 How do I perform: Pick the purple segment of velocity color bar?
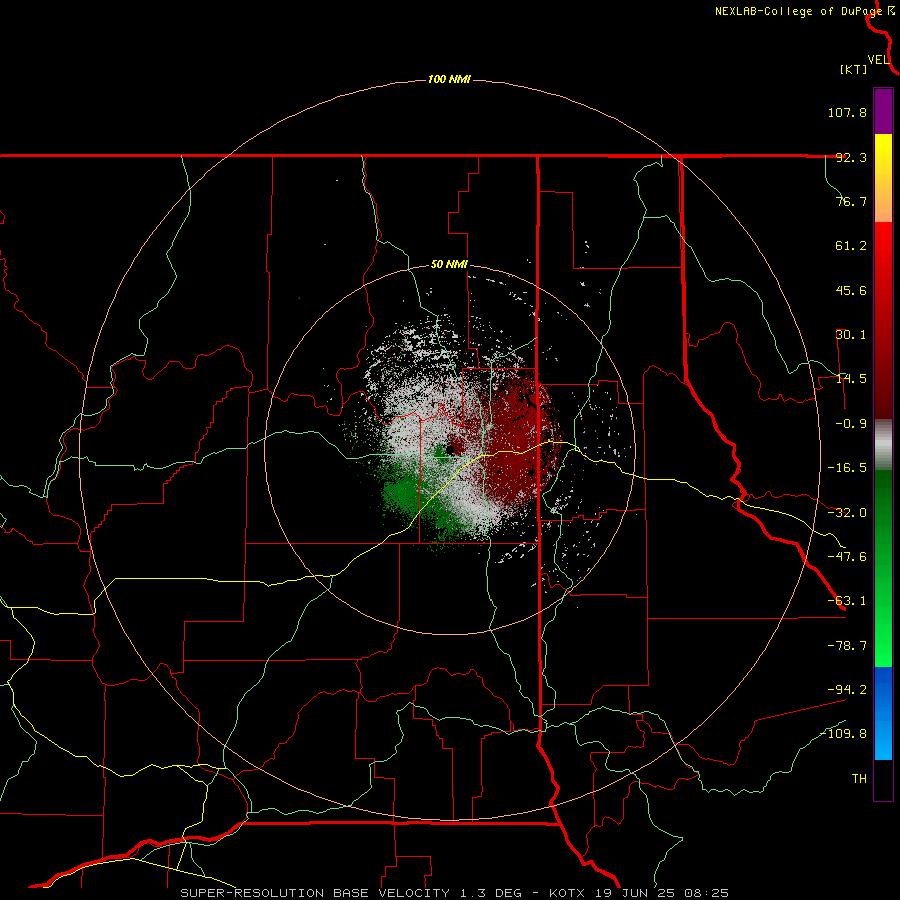click(883, 111)
